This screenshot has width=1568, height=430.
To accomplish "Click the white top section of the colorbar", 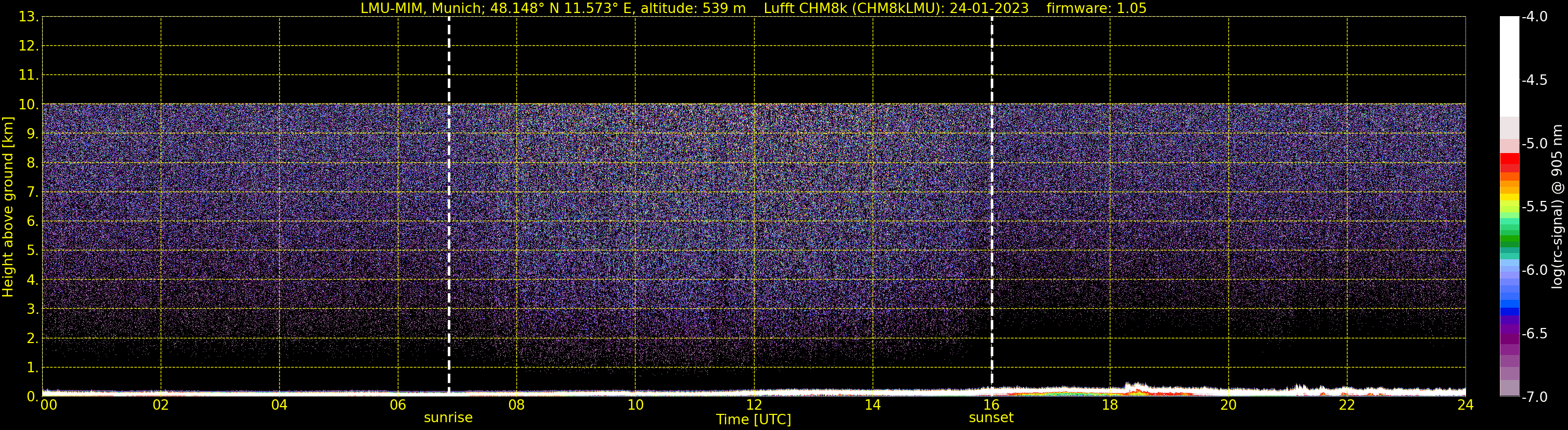I will pyautogui.click(x=1510, y=67).
